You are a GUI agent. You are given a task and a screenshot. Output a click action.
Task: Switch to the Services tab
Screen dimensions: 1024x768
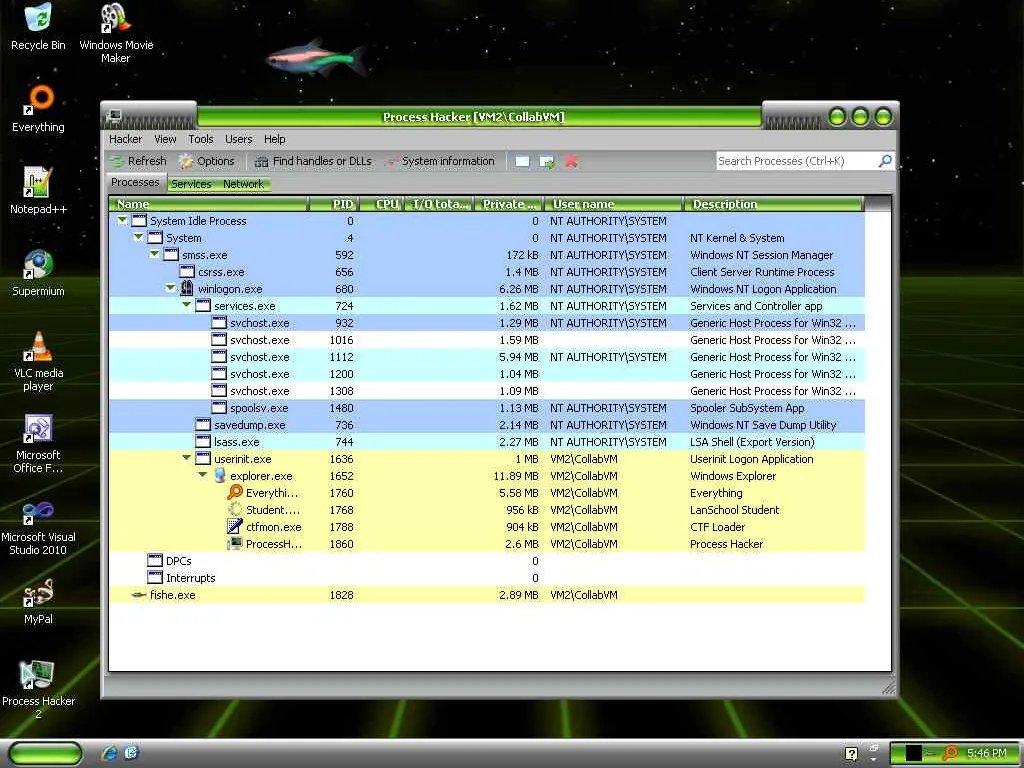pyautogui.click(x=191, y=184)
